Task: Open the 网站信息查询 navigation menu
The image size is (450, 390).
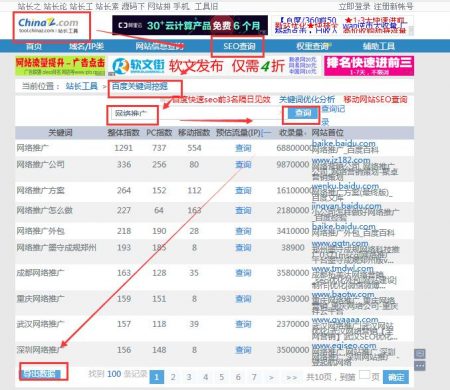Action: click(x=159, y=46)
